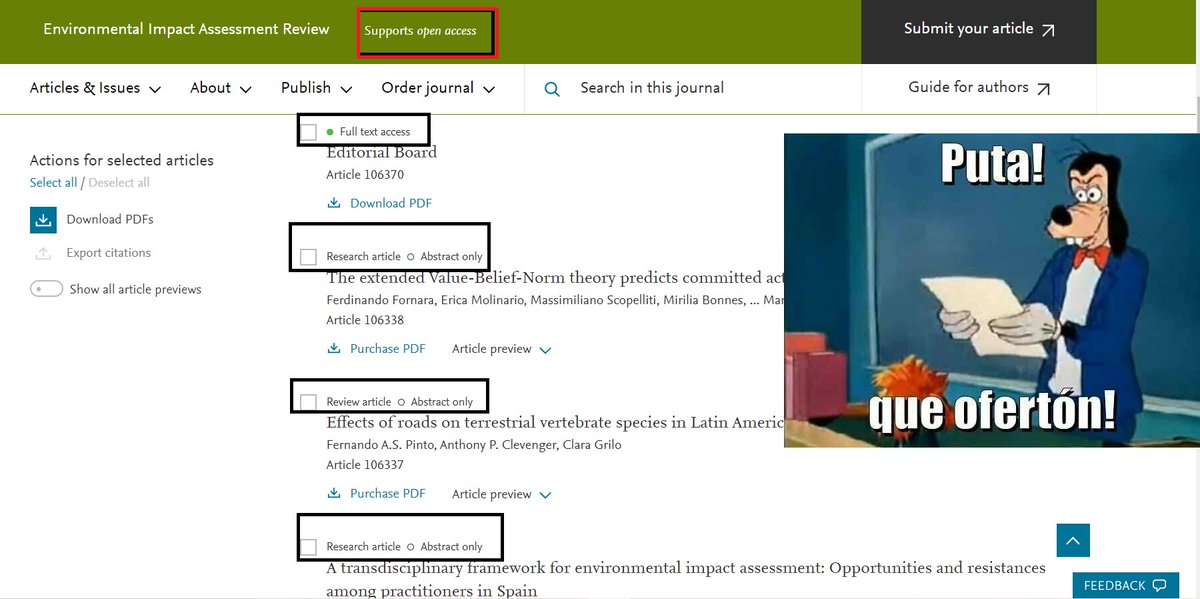This screenshot has height=599, width=1200.
Task: Open the Publish menu
Action: pyautogui.click(x=315, y=88)
